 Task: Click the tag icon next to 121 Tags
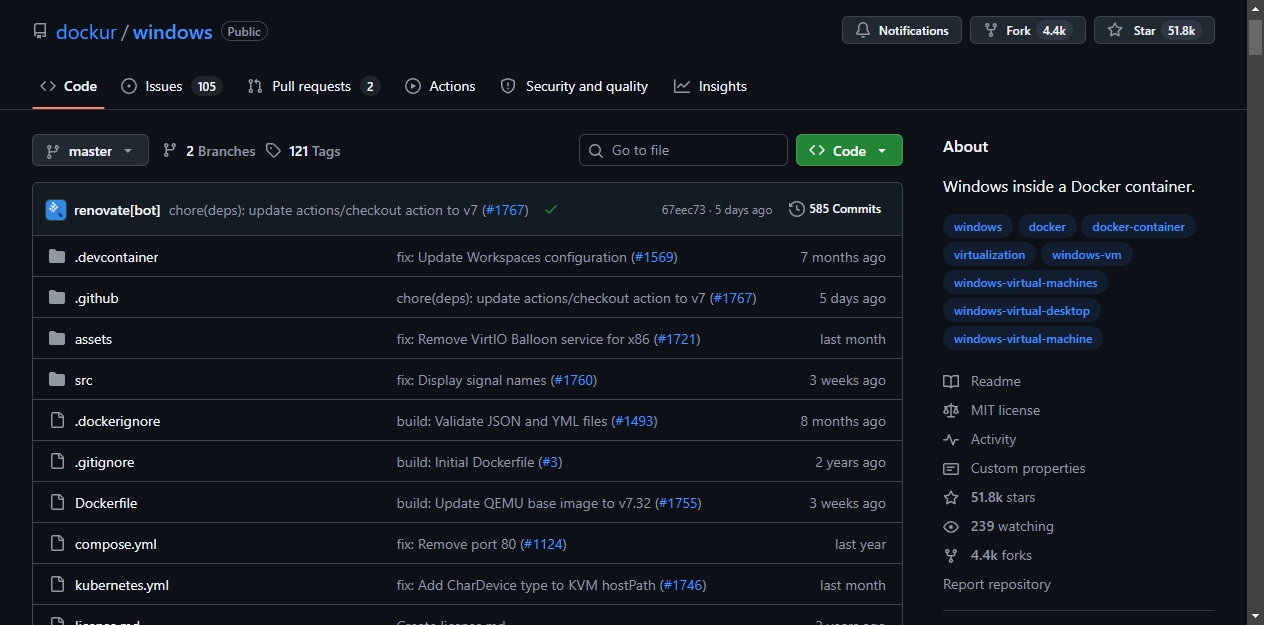pos(274,151)
